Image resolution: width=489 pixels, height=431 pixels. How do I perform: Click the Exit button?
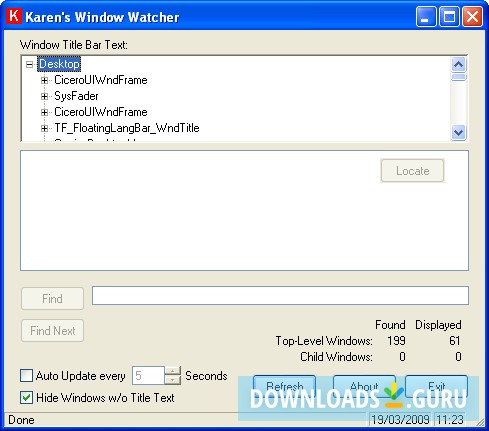click(x=436, y=386)
